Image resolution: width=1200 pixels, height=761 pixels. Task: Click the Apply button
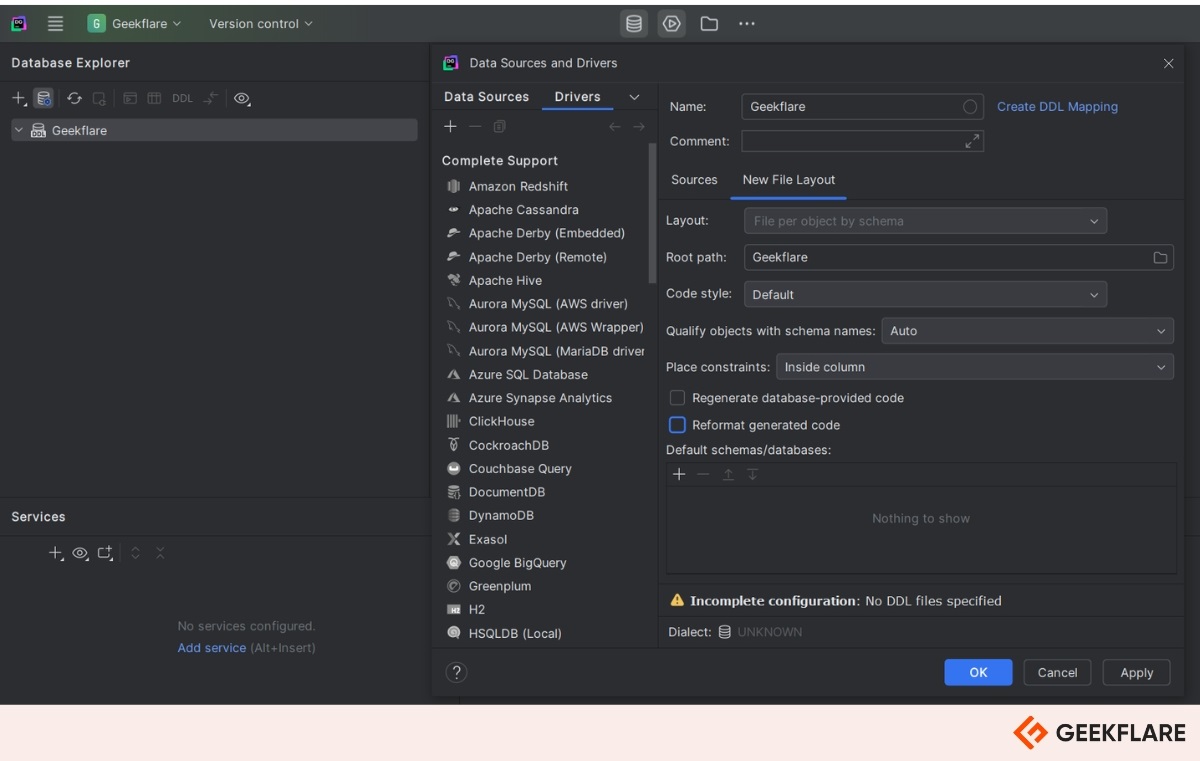(1136, 673)
